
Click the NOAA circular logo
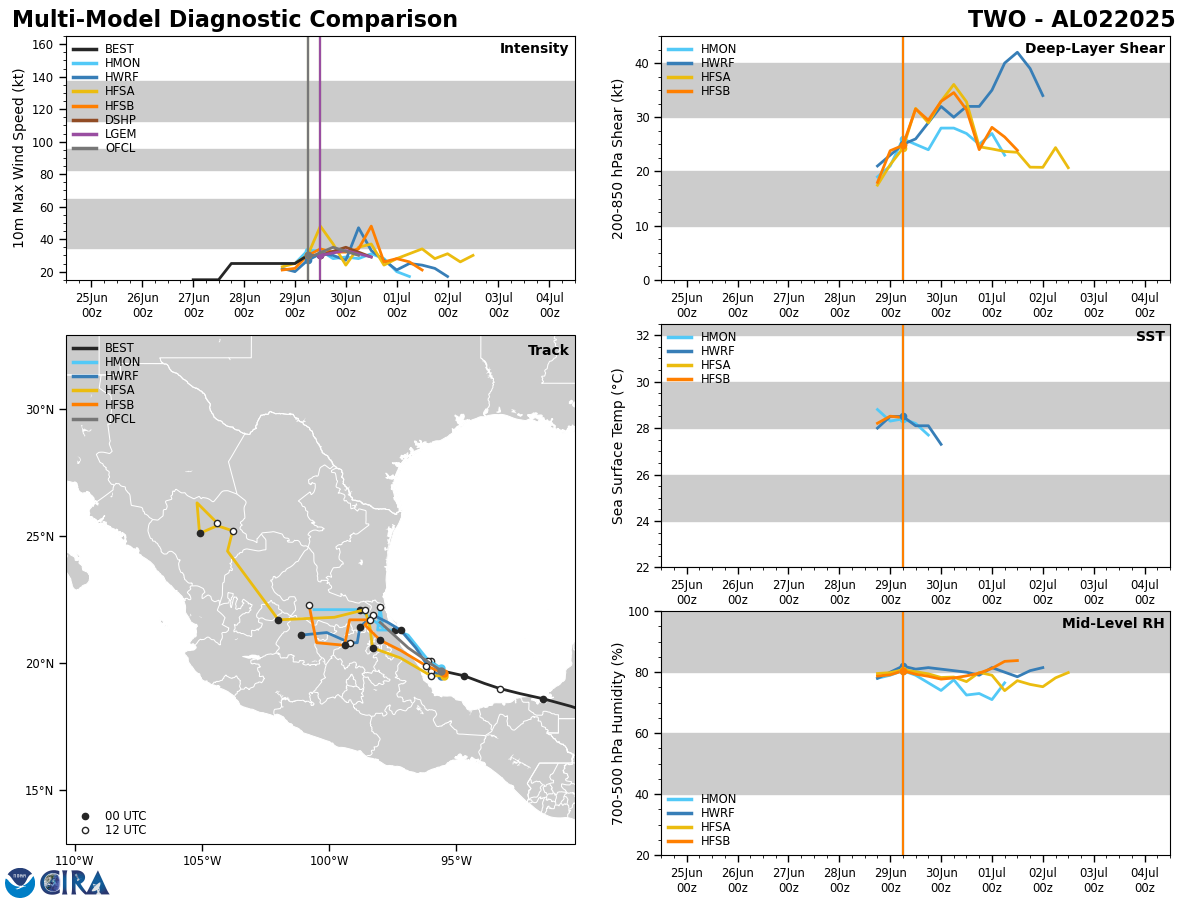(20, 883)
